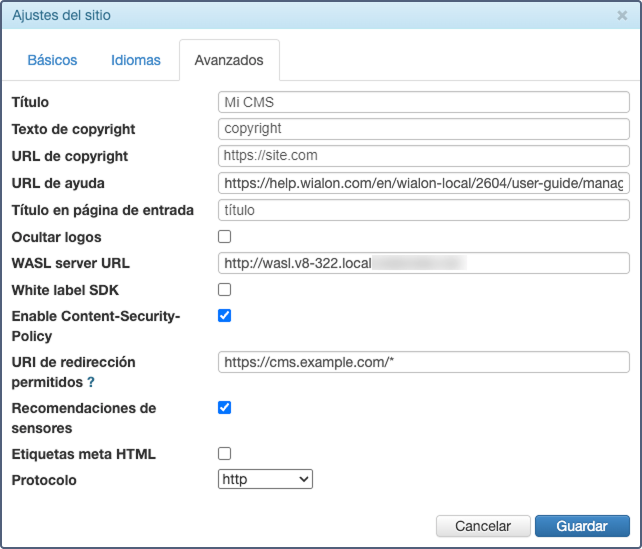Open the Protocolo dropdown
The height and width of the screenshot is (549, 642).
265,480
